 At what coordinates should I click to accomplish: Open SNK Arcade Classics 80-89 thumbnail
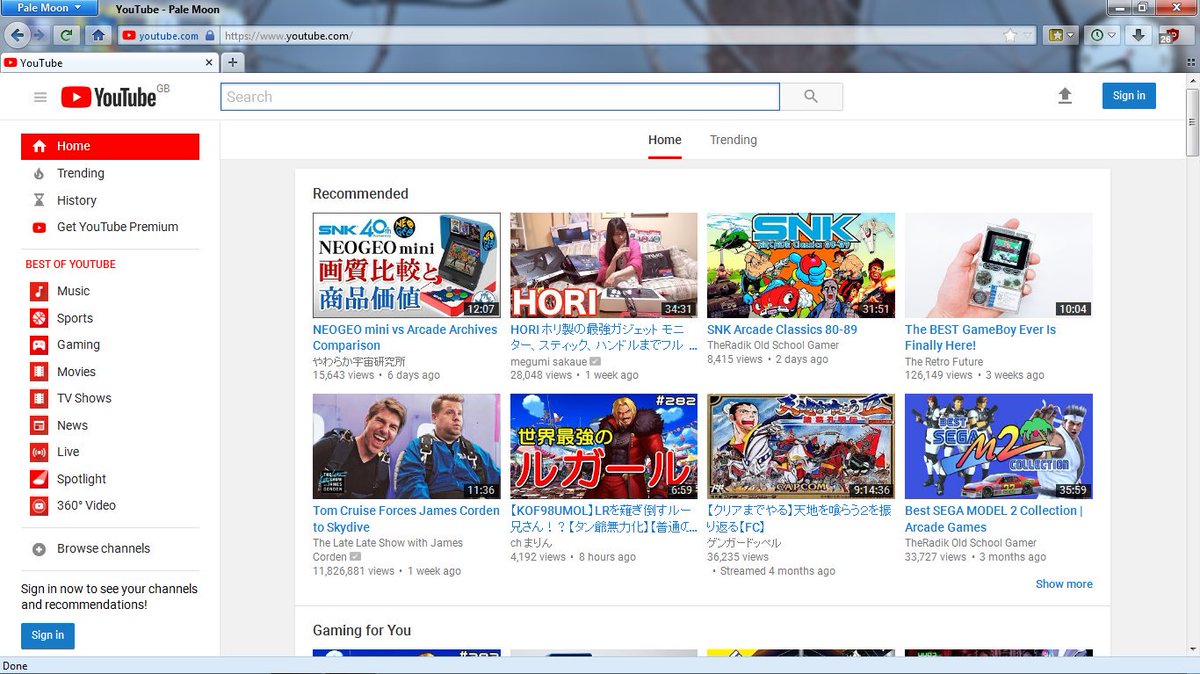(801, 265)
